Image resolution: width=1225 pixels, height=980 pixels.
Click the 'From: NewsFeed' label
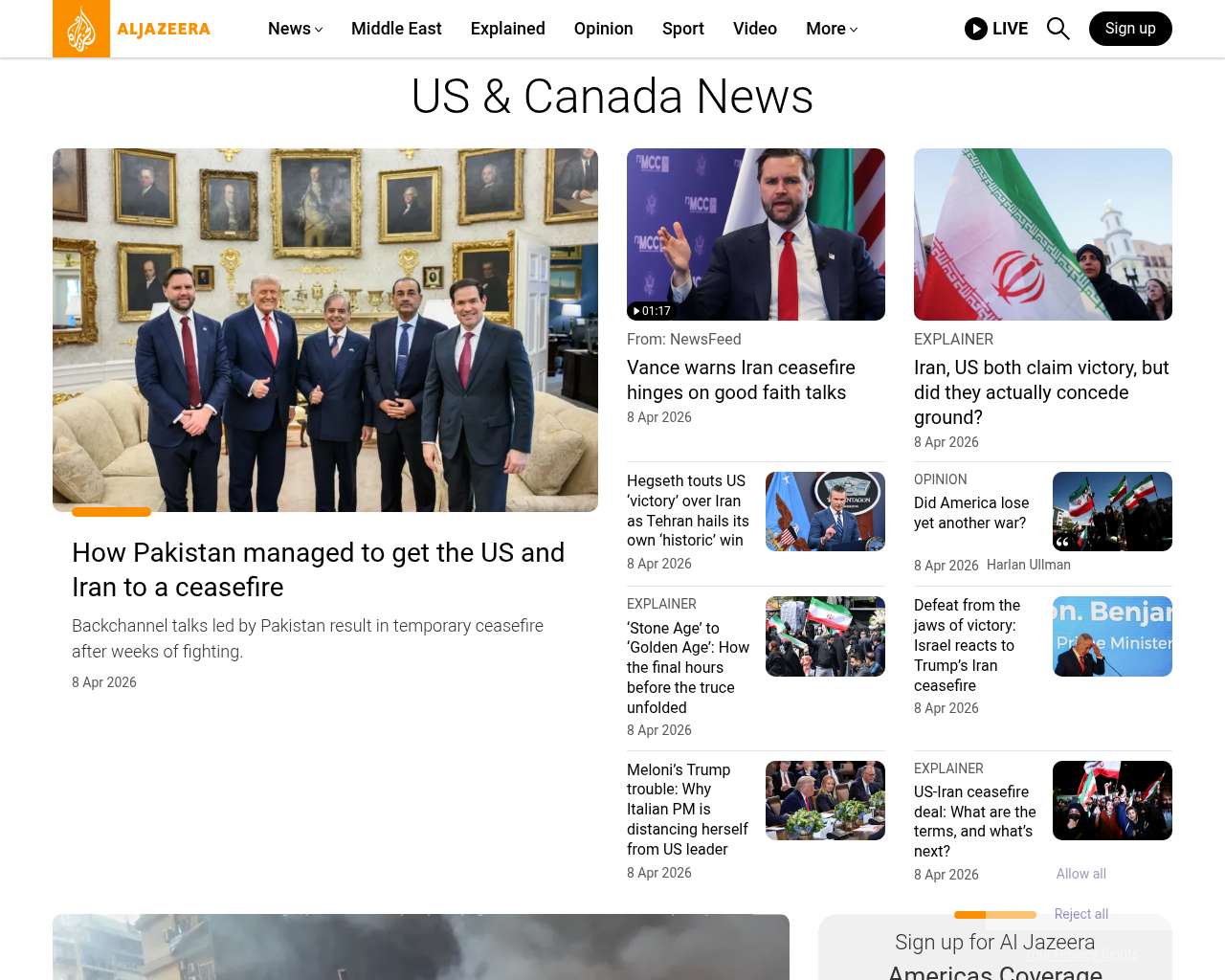(684, 340)
